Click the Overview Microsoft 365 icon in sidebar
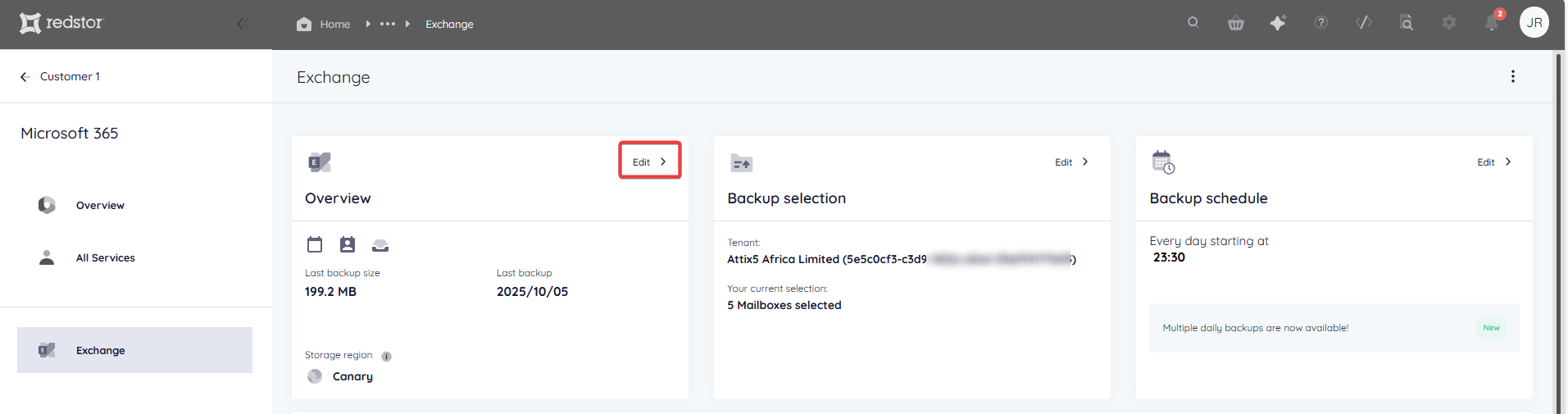The width and height of the screenshot is (1568, 414). point(47,205)
